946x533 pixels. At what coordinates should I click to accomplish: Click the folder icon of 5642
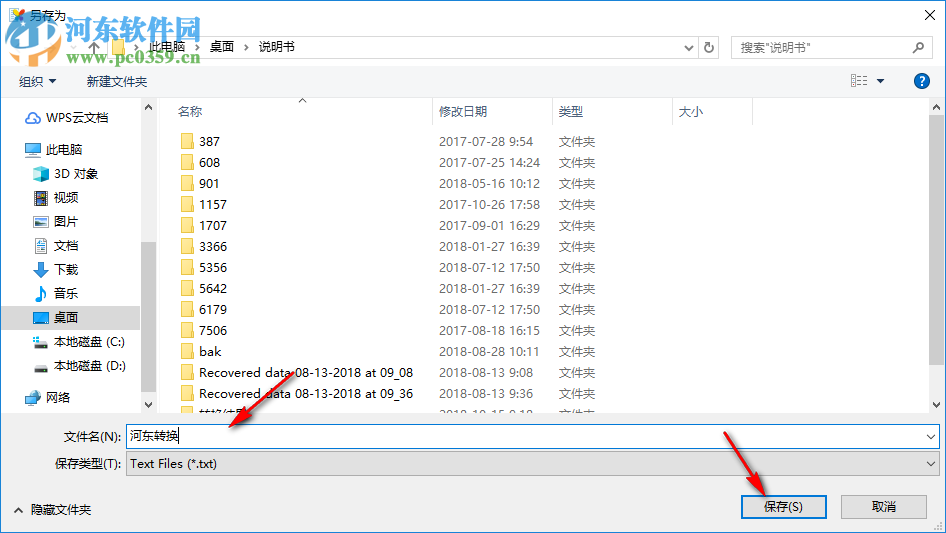pos(187,289)
